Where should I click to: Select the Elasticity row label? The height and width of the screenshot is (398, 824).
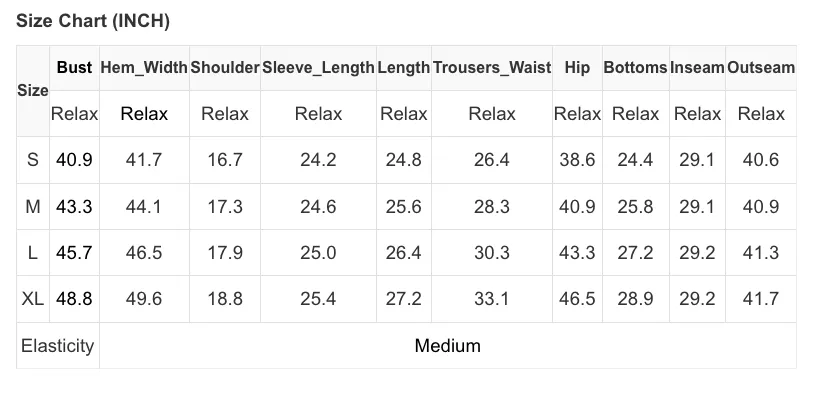58,345
